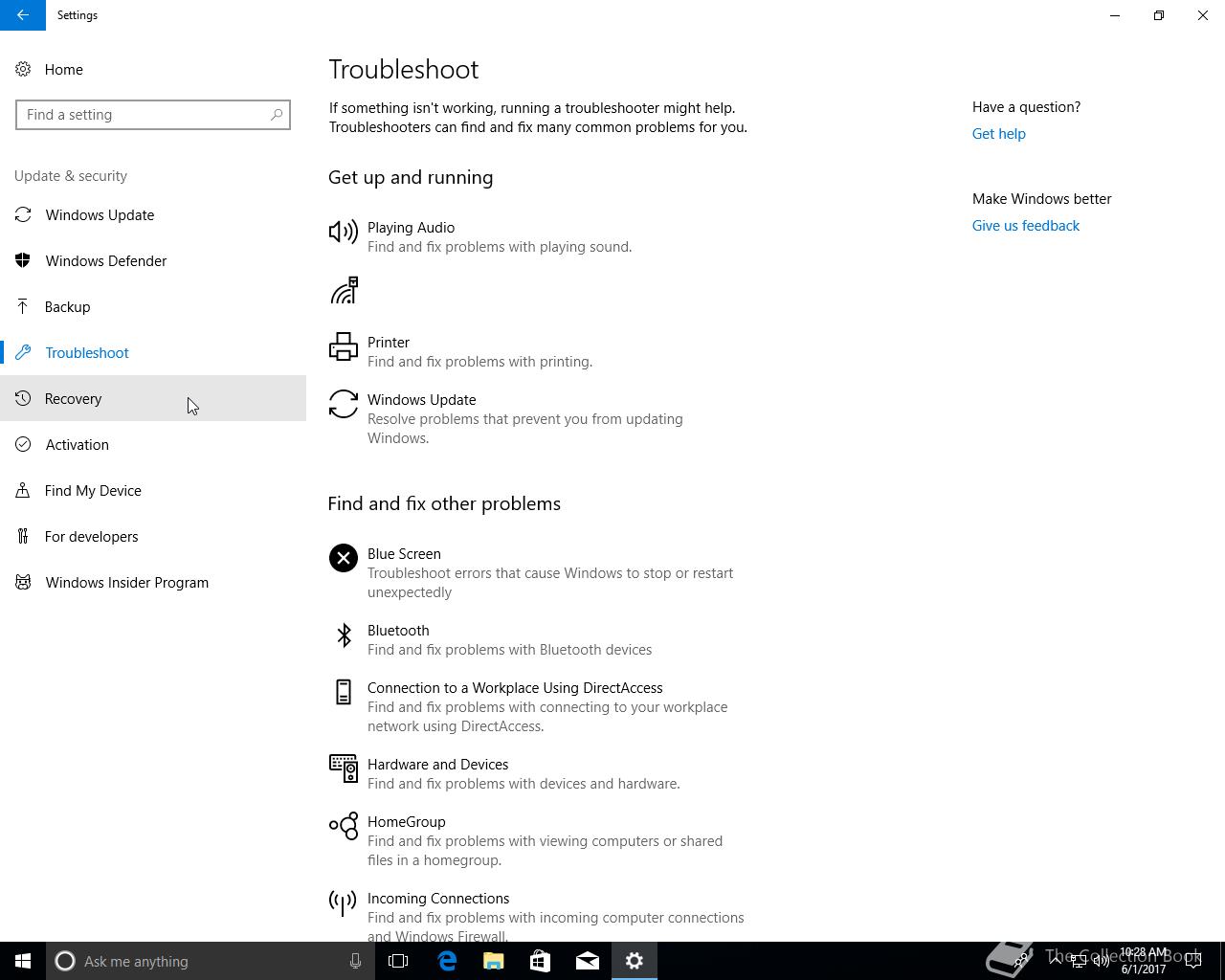Open Windows Insider Program page
The height and width of the screenshot is (980, 1225).
153,582
